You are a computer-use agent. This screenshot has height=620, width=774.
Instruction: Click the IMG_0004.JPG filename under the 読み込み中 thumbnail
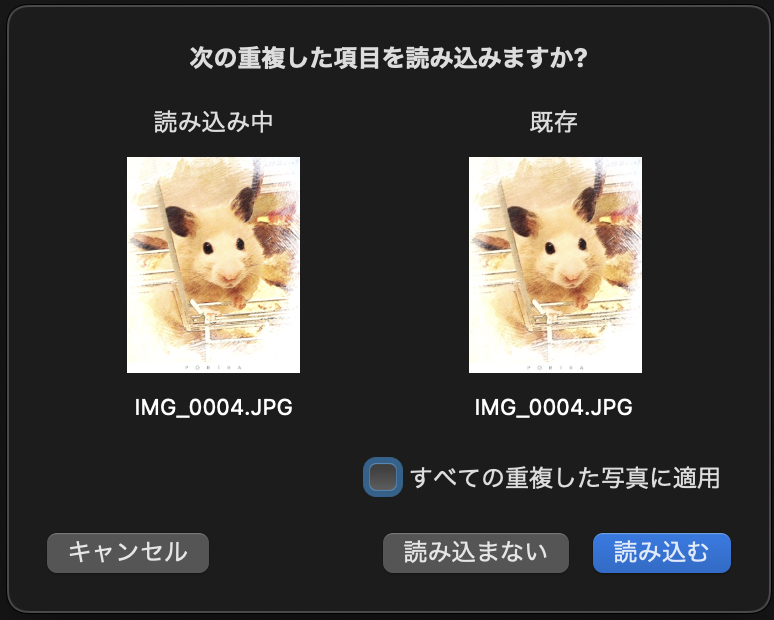tap(213, 407)
